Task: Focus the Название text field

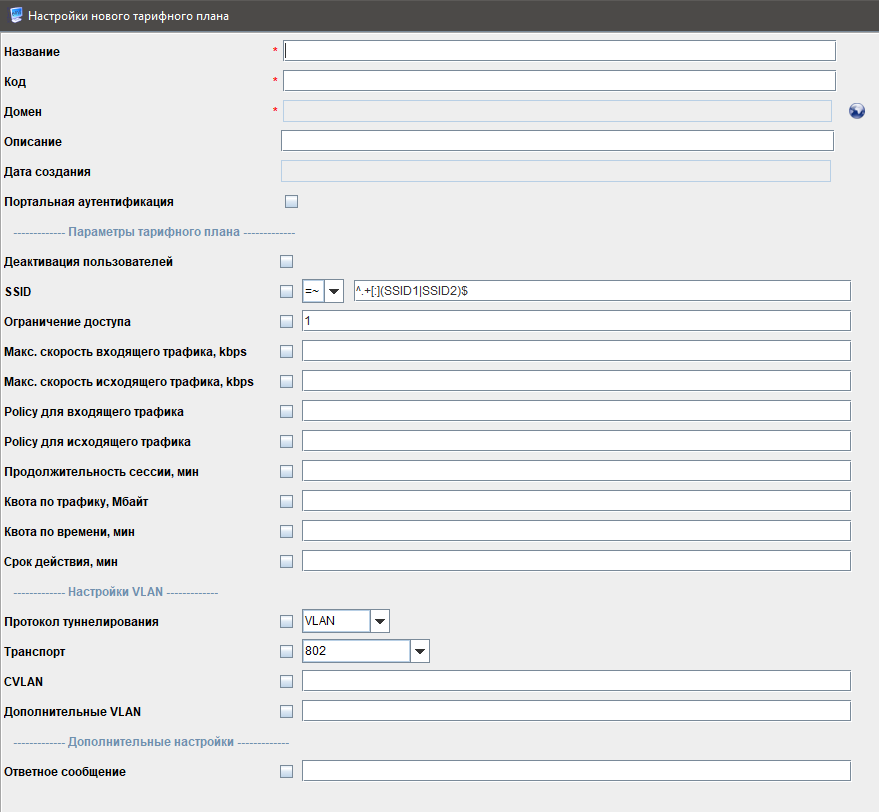Action: [x=559, y=51]
